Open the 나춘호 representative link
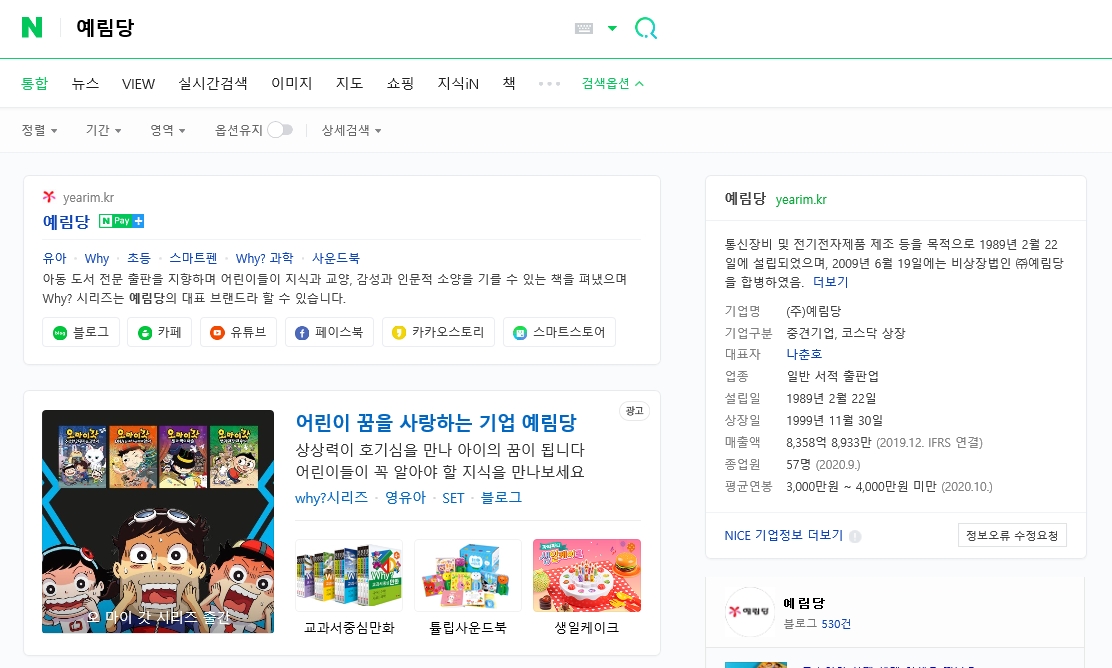The width and height of the screenshot is (1112, 668). (804, 354)
